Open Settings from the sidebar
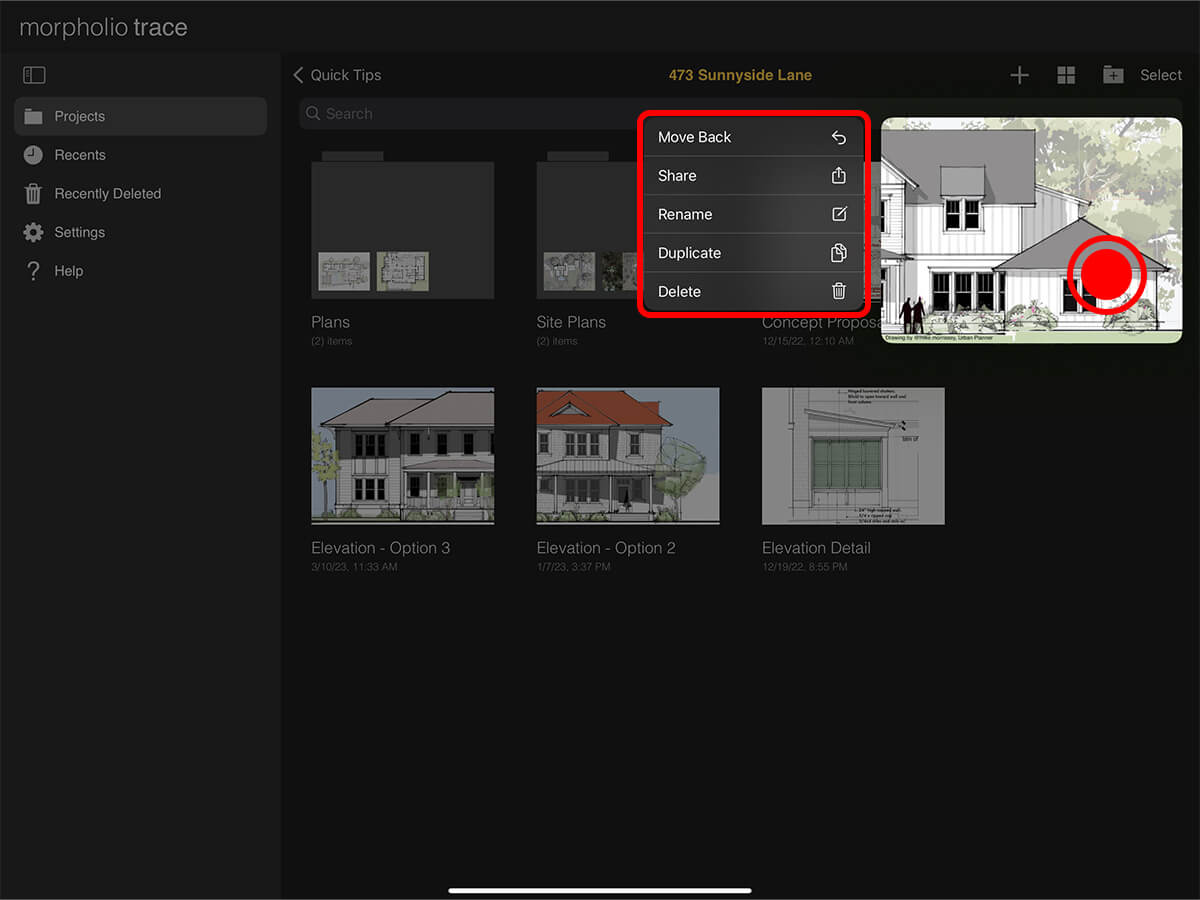Screen dimensions: 1200x900 [x=79, y=232]
